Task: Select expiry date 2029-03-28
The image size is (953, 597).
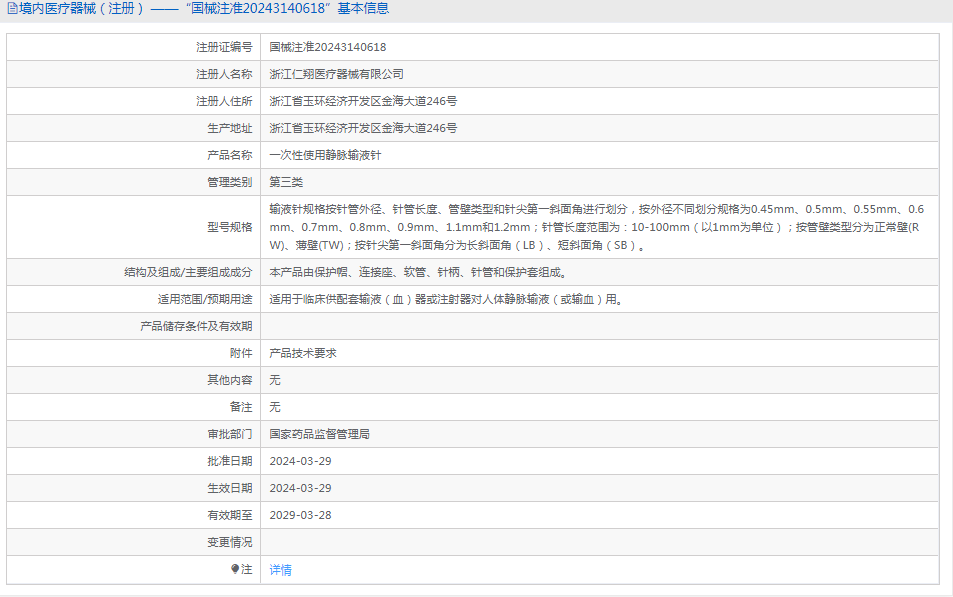Action: point(300,515)
